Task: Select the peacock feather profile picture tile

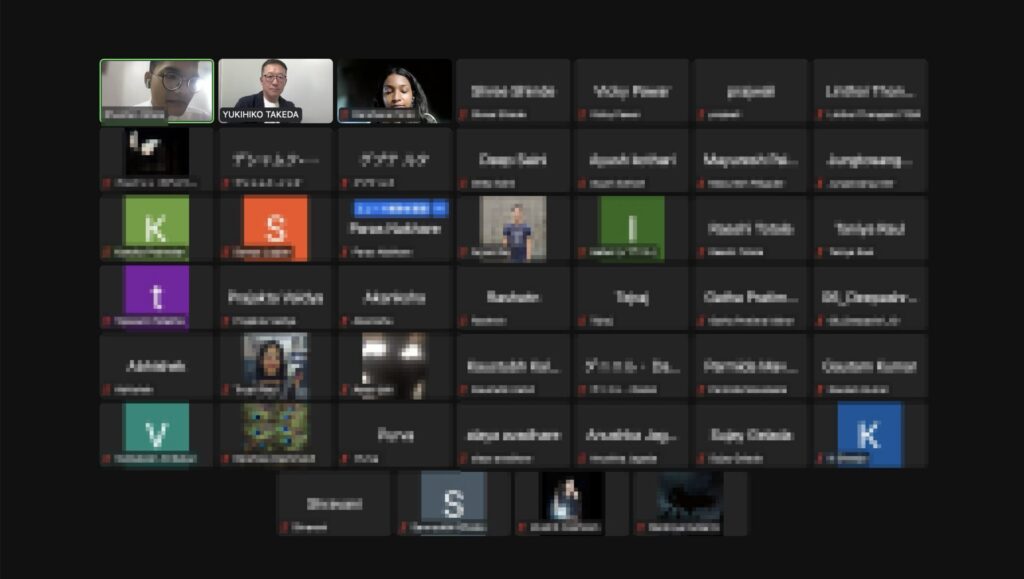Action: point(275,430)
